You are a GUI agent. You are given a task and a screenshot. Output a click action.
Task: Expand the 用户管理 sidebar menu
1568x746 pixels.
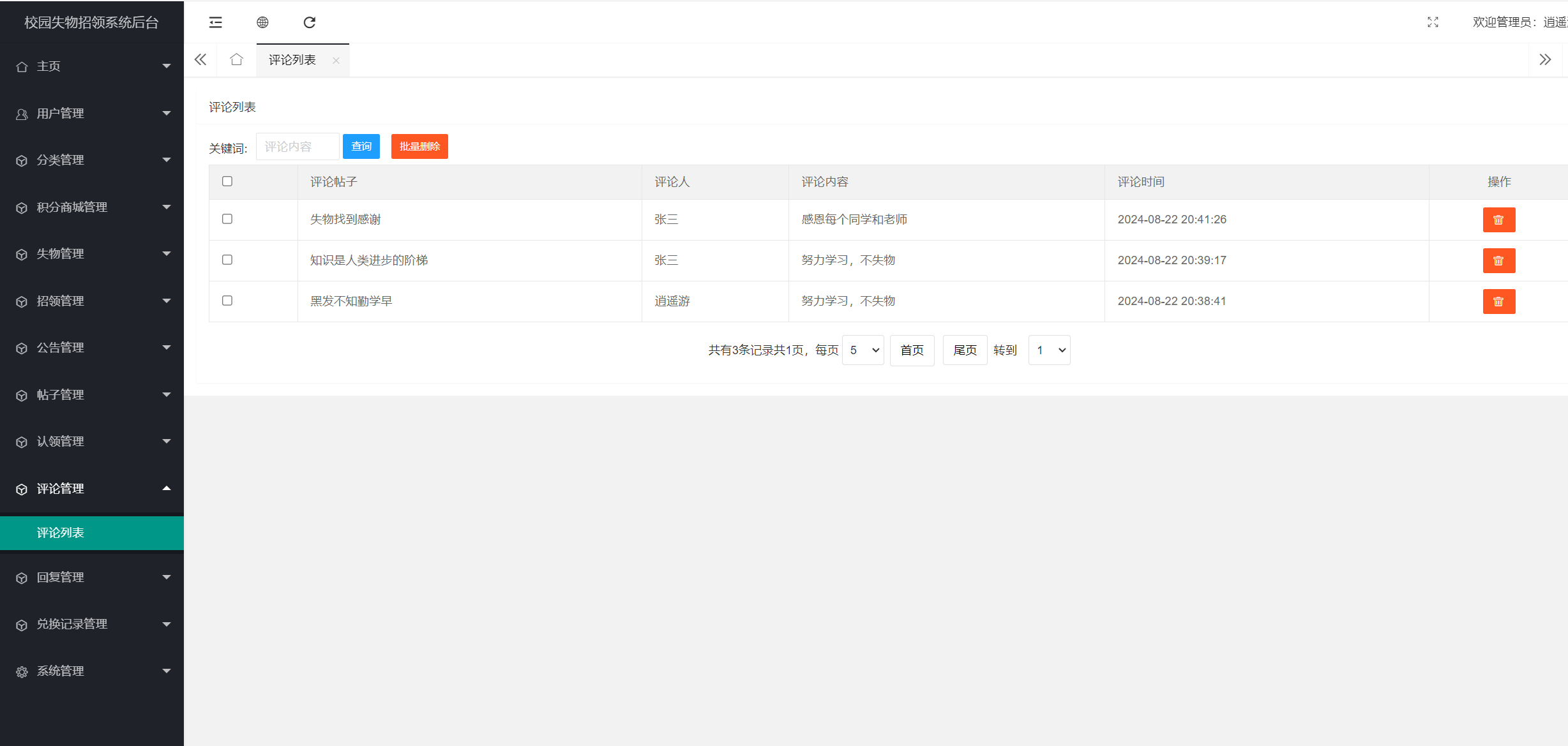92,114
